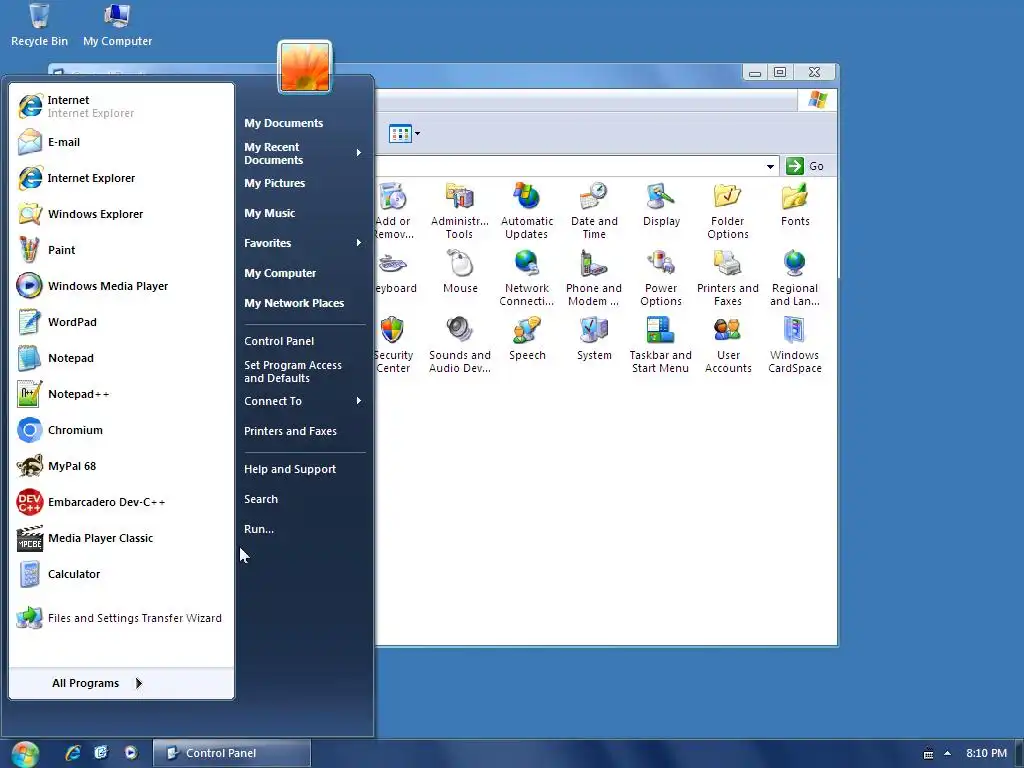
Task: Launch Windows Explorer from start menu
Action: [x=121, y=214]
